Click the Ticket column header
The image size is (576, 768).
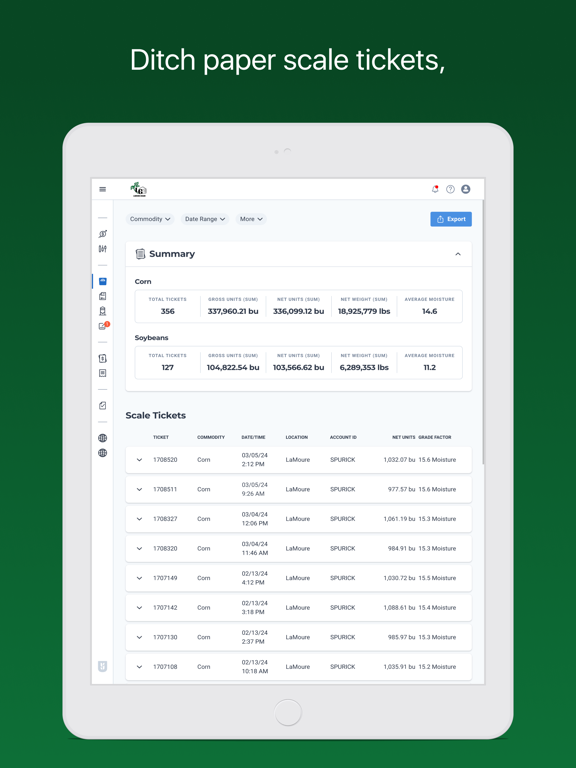(x=161, y=437)
